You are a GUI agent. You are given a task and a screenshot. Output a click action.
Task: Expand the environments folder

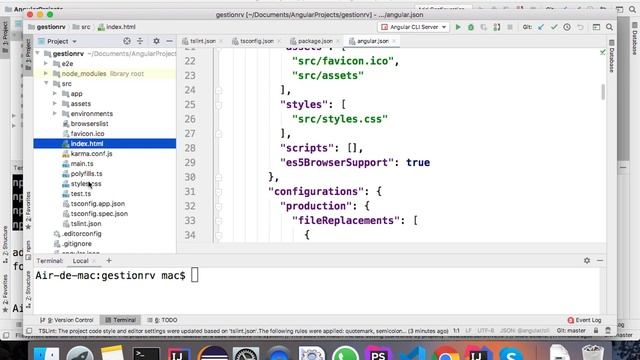coord(55,113)
